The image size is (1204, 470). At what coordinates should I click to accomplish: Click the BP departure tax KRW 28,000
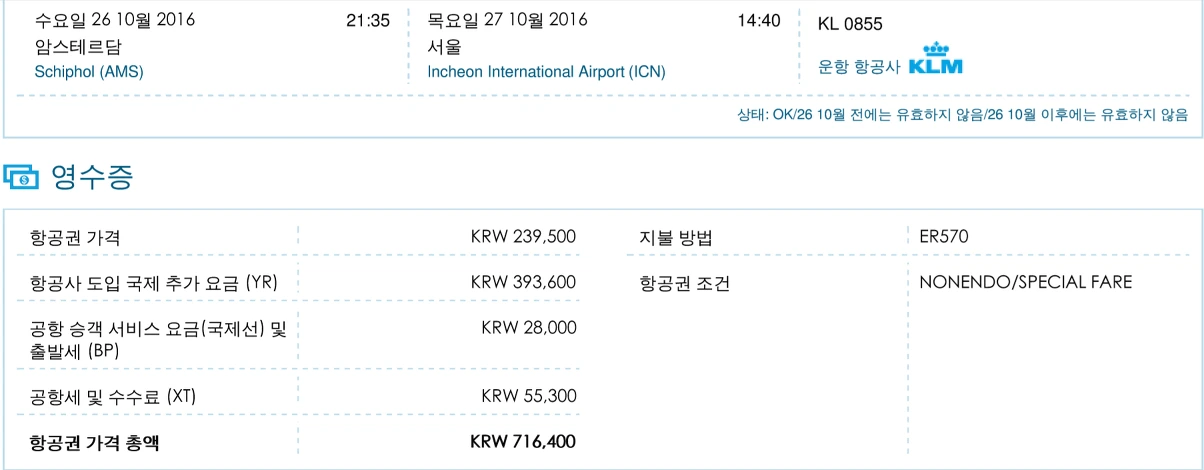(x=528, y=327)
